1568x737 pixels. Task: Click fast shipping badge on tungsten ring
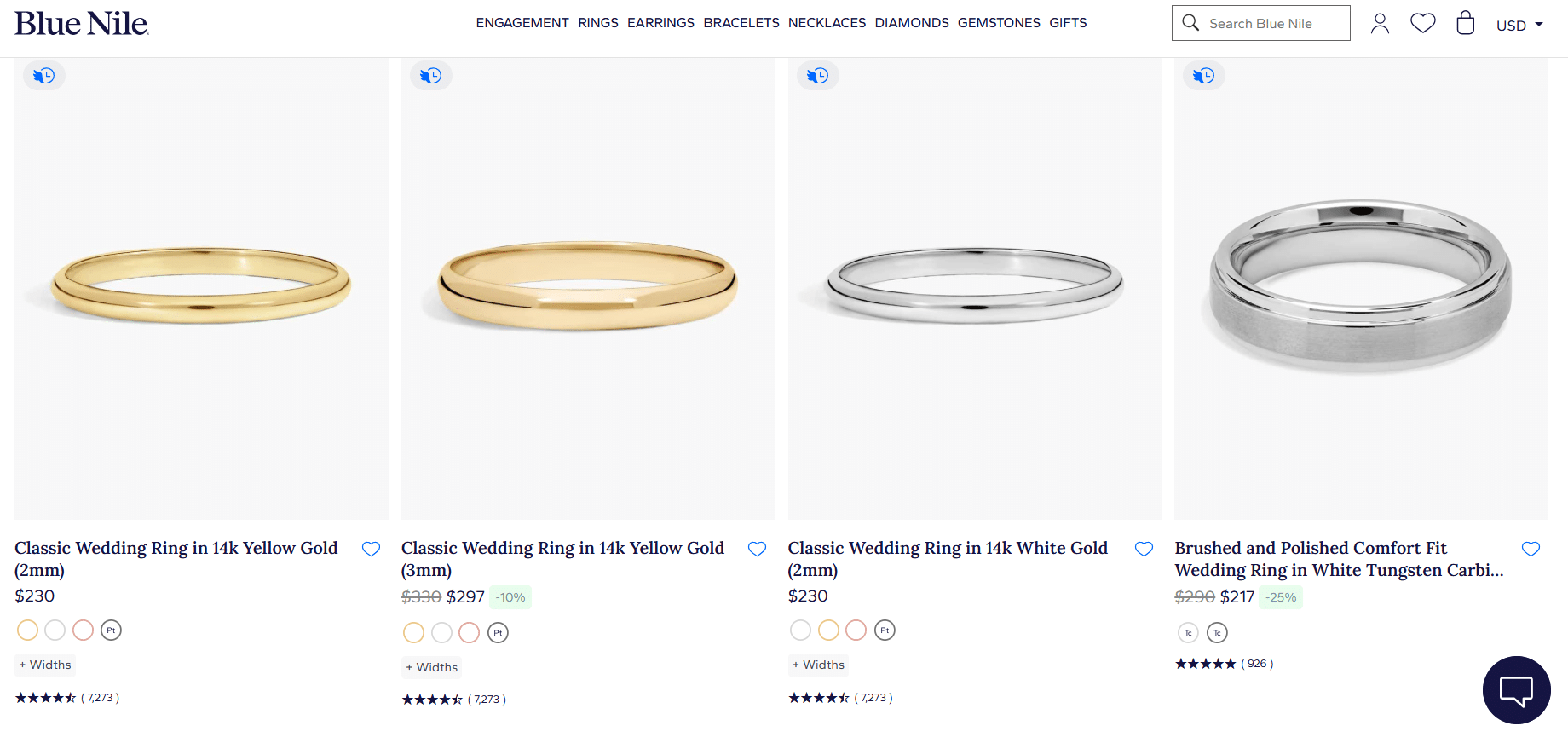(1203, 76)
